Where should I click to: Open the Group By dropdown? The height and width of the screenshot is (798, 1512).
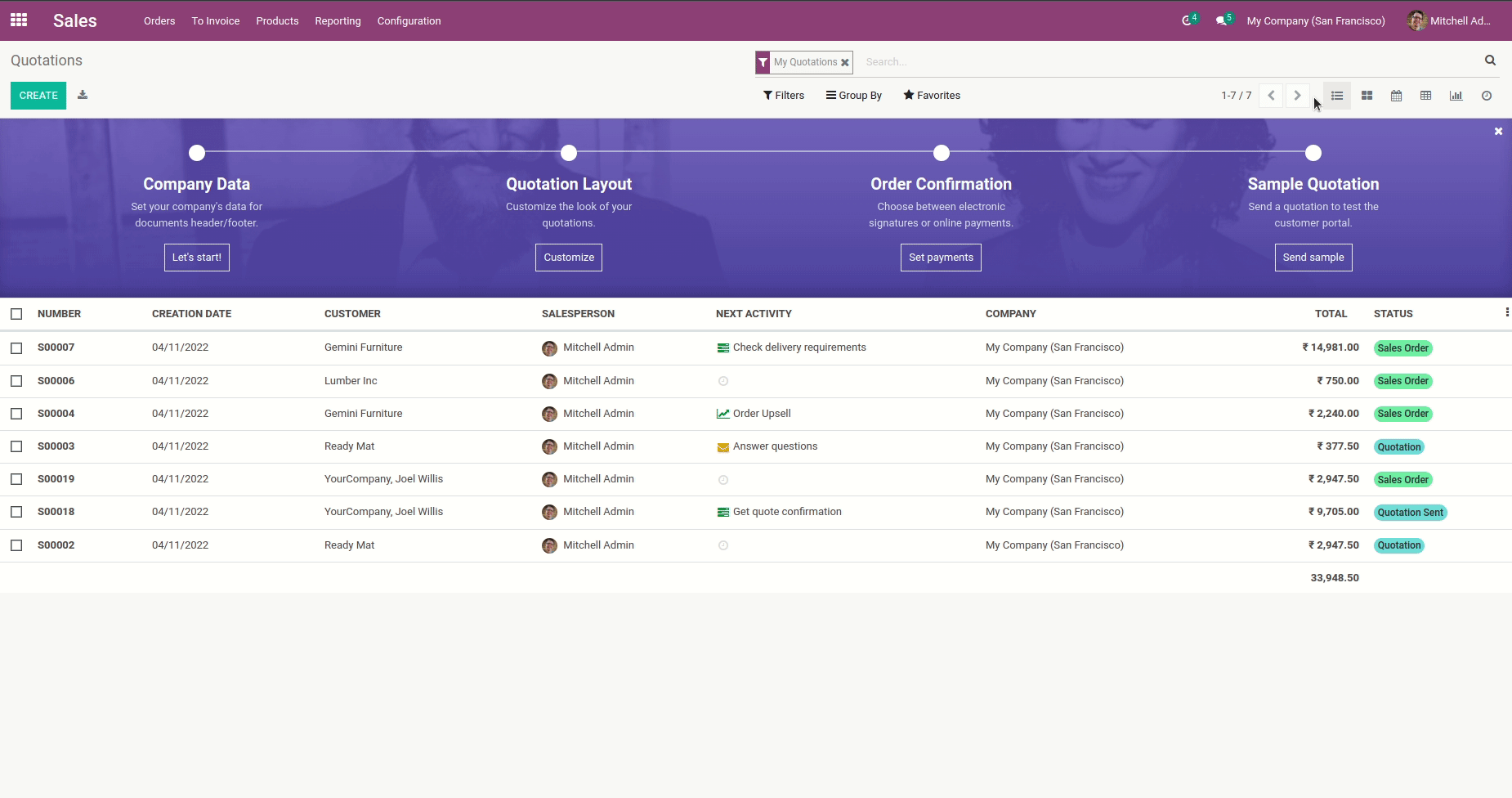point(854,96)
